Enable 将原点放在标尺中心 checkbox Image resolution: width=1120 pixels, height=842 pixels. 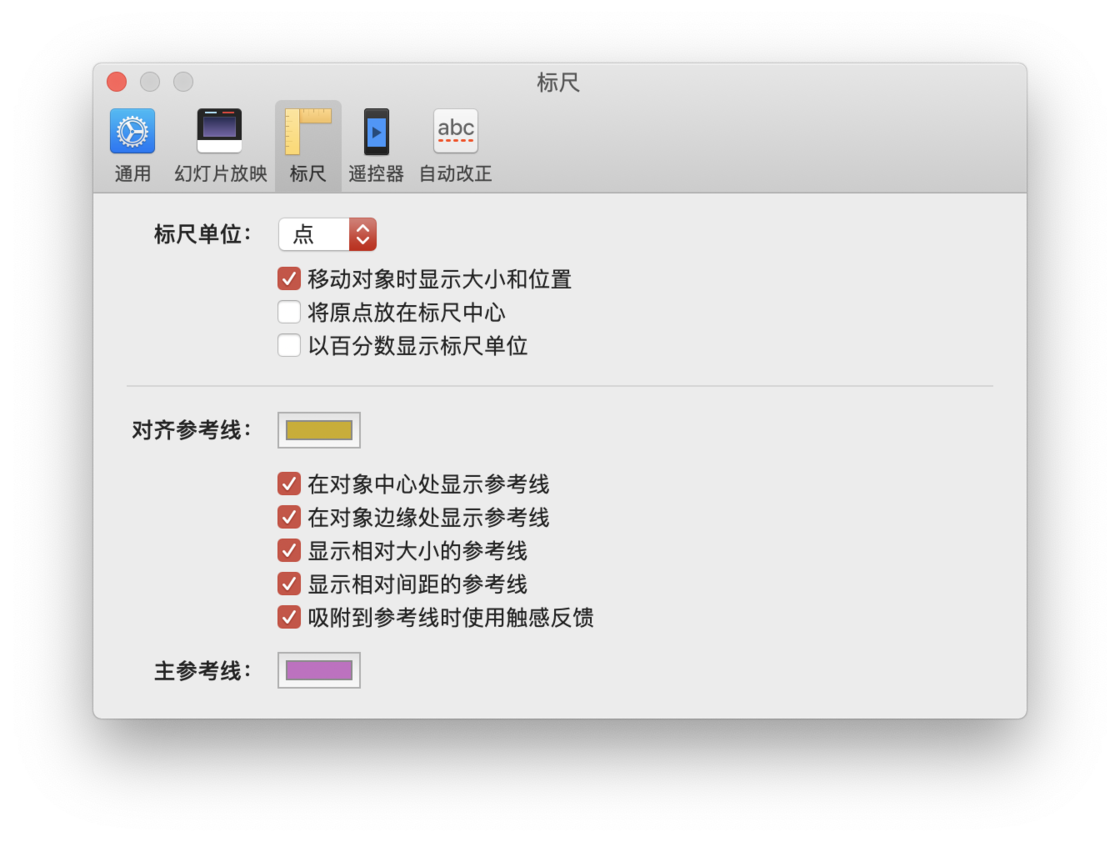tap(289, 312)
